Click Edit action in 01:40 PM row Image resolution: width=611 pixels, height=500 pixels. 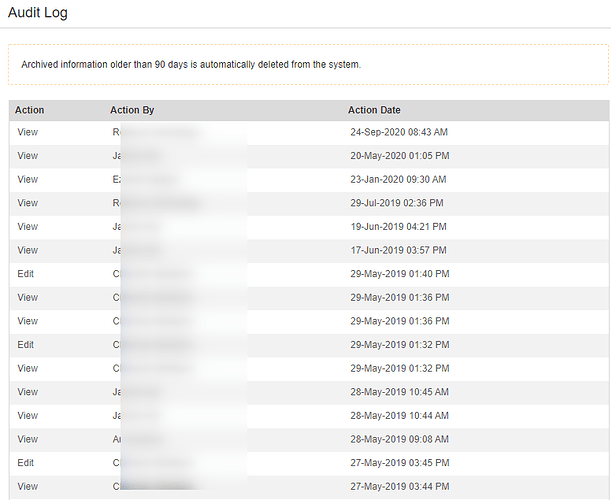point(26,274)
